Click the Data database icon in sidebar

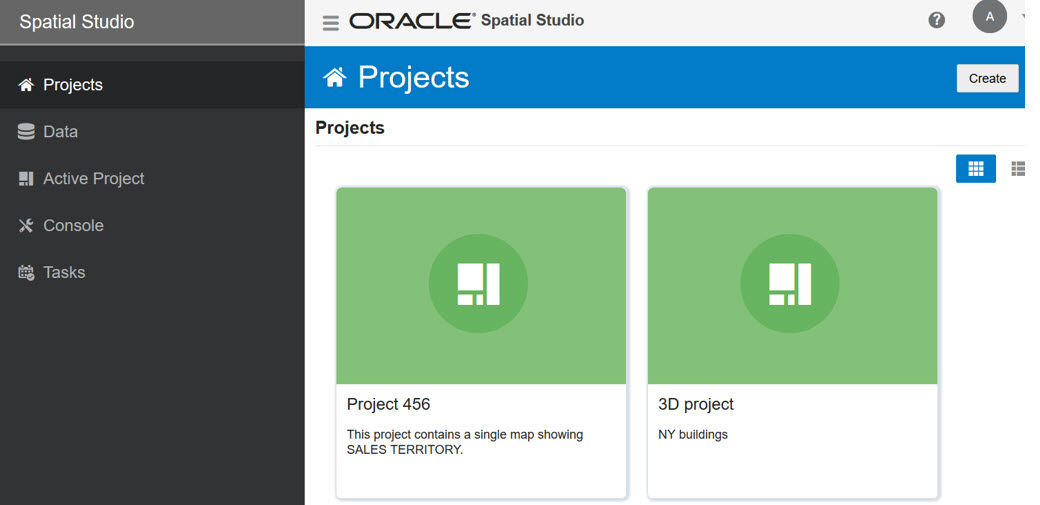[26, 131]
